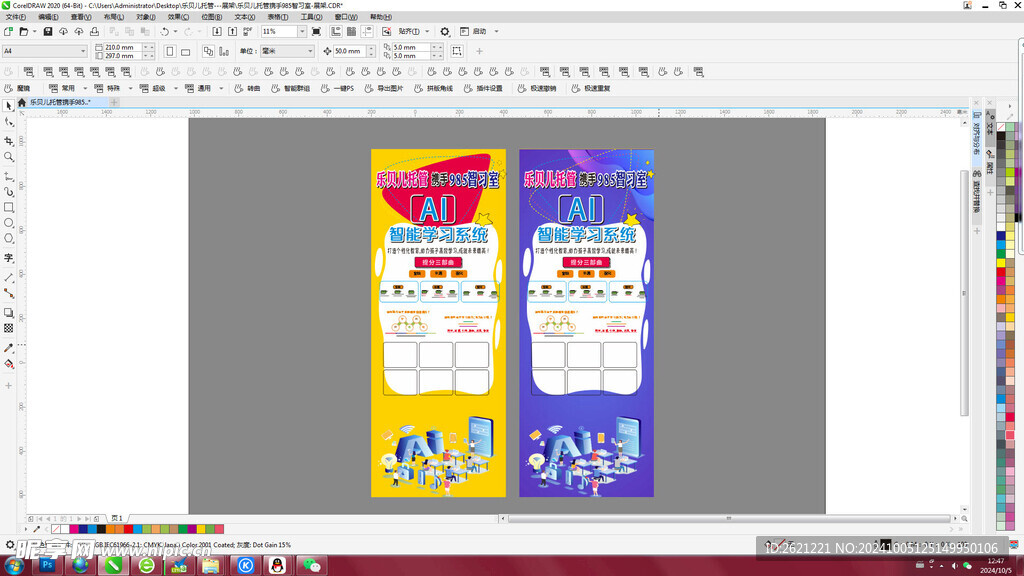Click the 插件设置 plugin button
This screenshot has height=576, width=1024.
pos(483,88)
